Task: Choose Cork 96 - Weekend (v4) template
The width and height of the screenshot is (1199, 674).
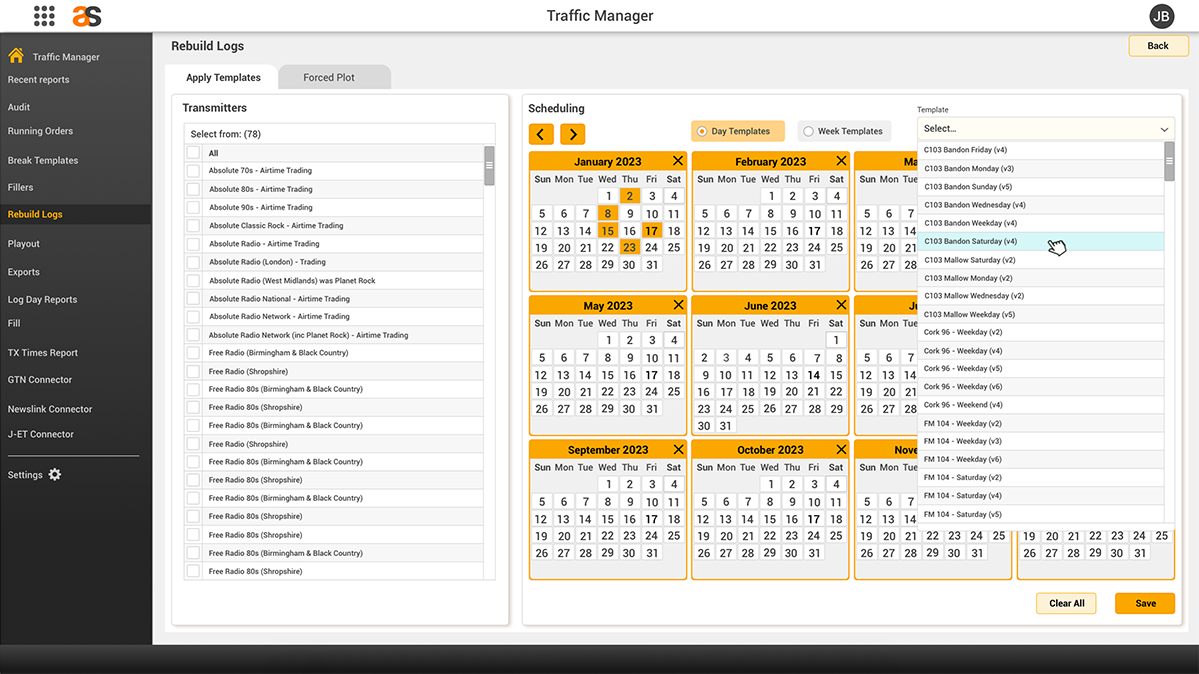Action: [1040, 405]
